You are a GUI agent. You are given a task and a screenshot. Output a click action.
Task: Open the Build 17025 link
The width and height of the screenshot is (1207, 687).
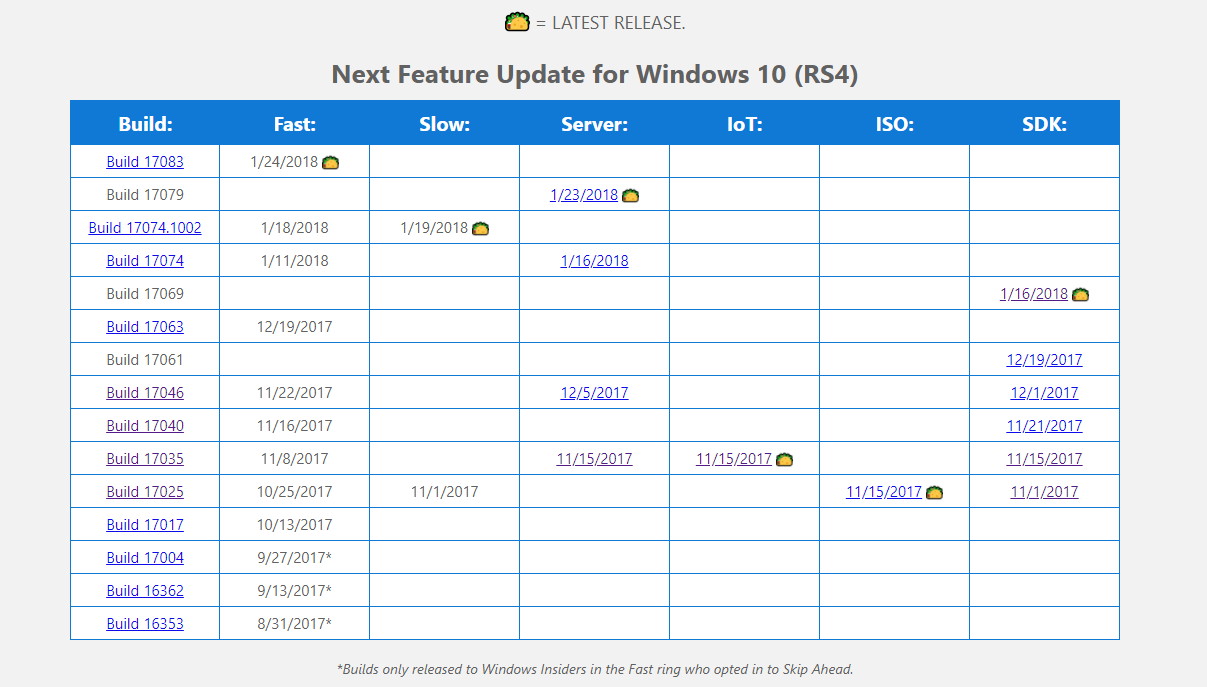click(145, 492)
